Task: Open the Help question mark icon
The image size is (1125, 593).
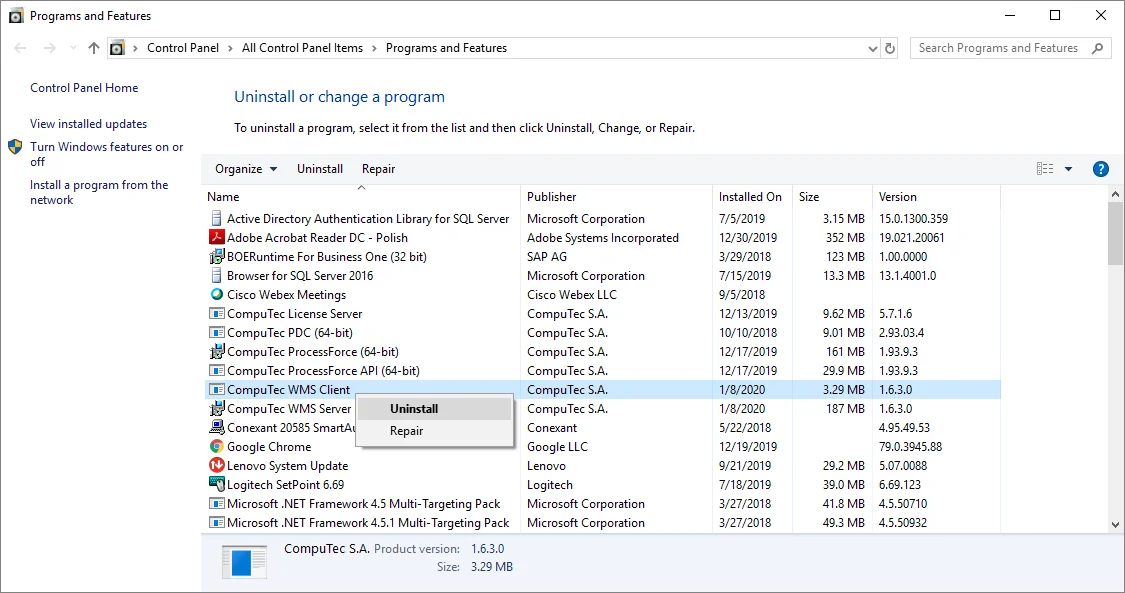Action: (1101, 169)
